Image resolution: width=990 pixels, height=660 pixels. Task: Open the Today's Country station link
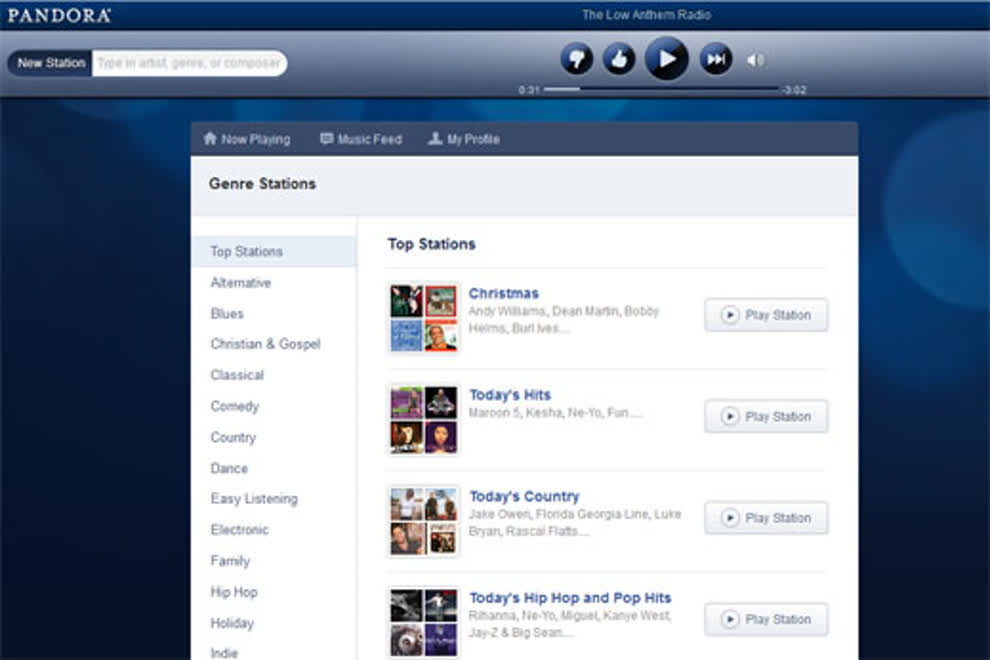(524, 496)
